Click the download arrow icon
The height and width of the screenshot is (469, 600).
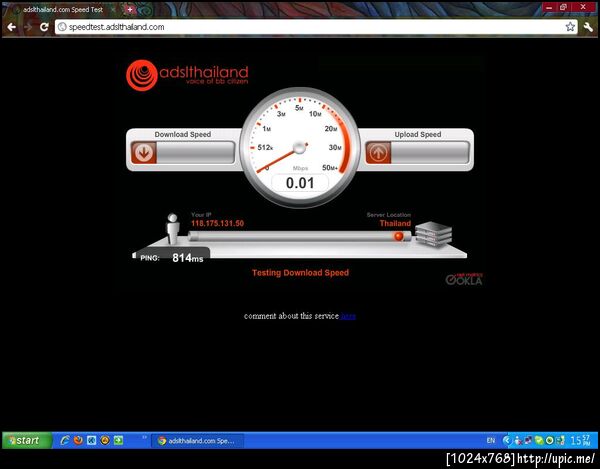[143, 153]
